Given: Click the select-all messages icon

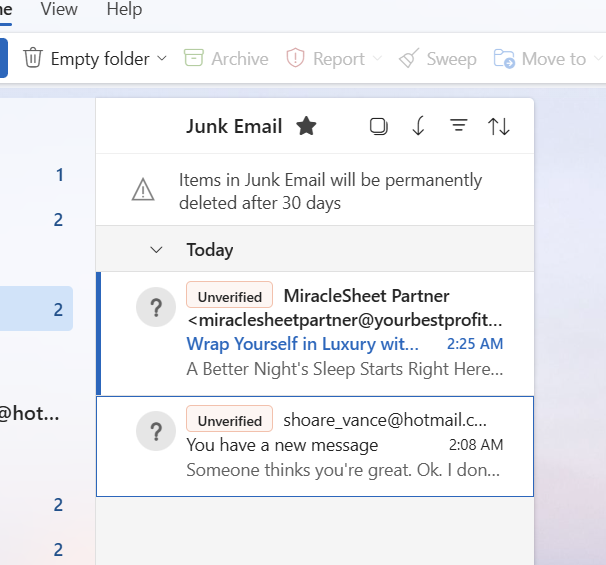Looking at the screenshot, I should [379, 126].
